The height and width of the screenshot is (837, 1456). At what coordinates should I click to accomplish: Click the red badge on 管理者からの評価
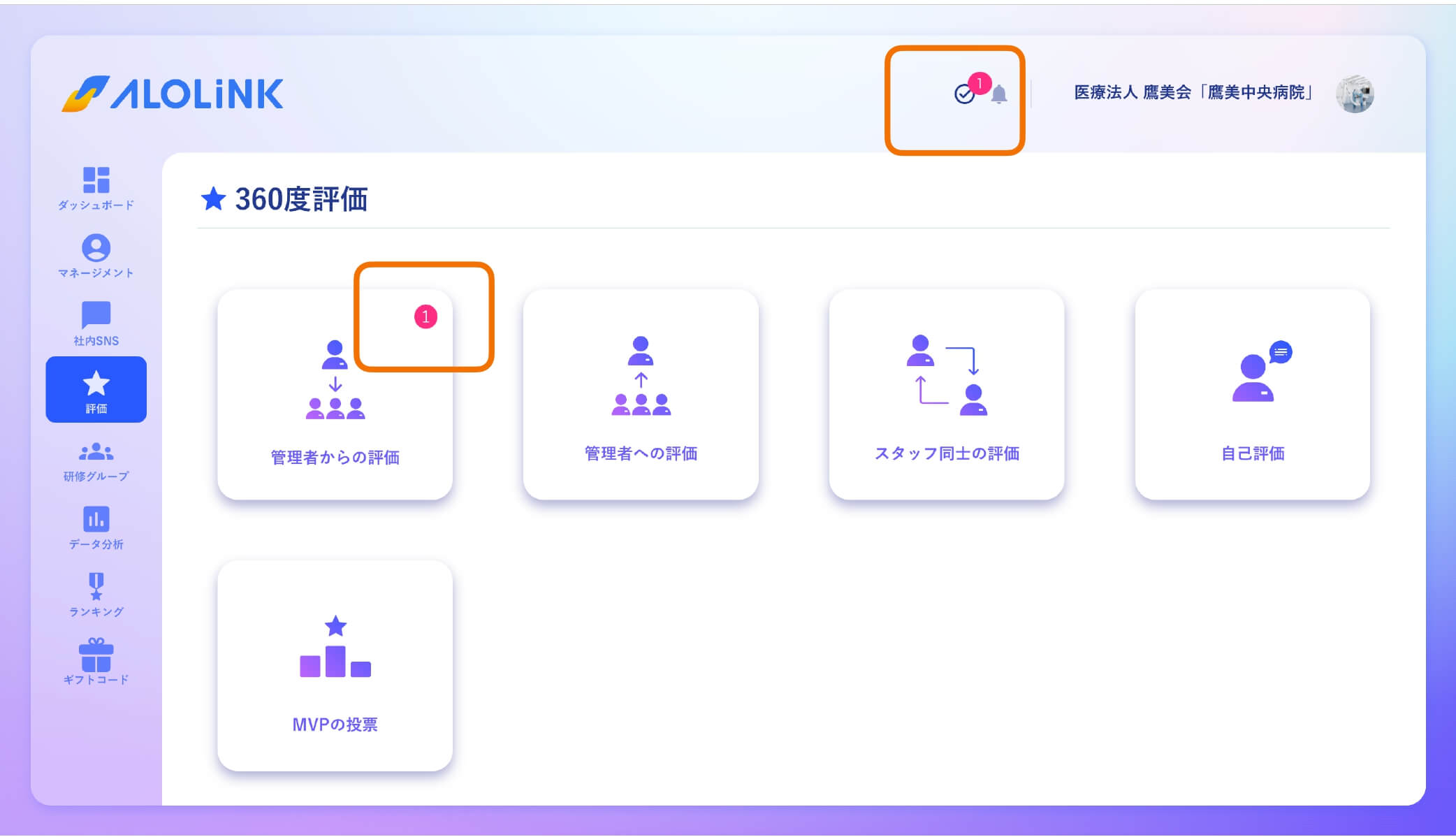click(x=424, y=316)
